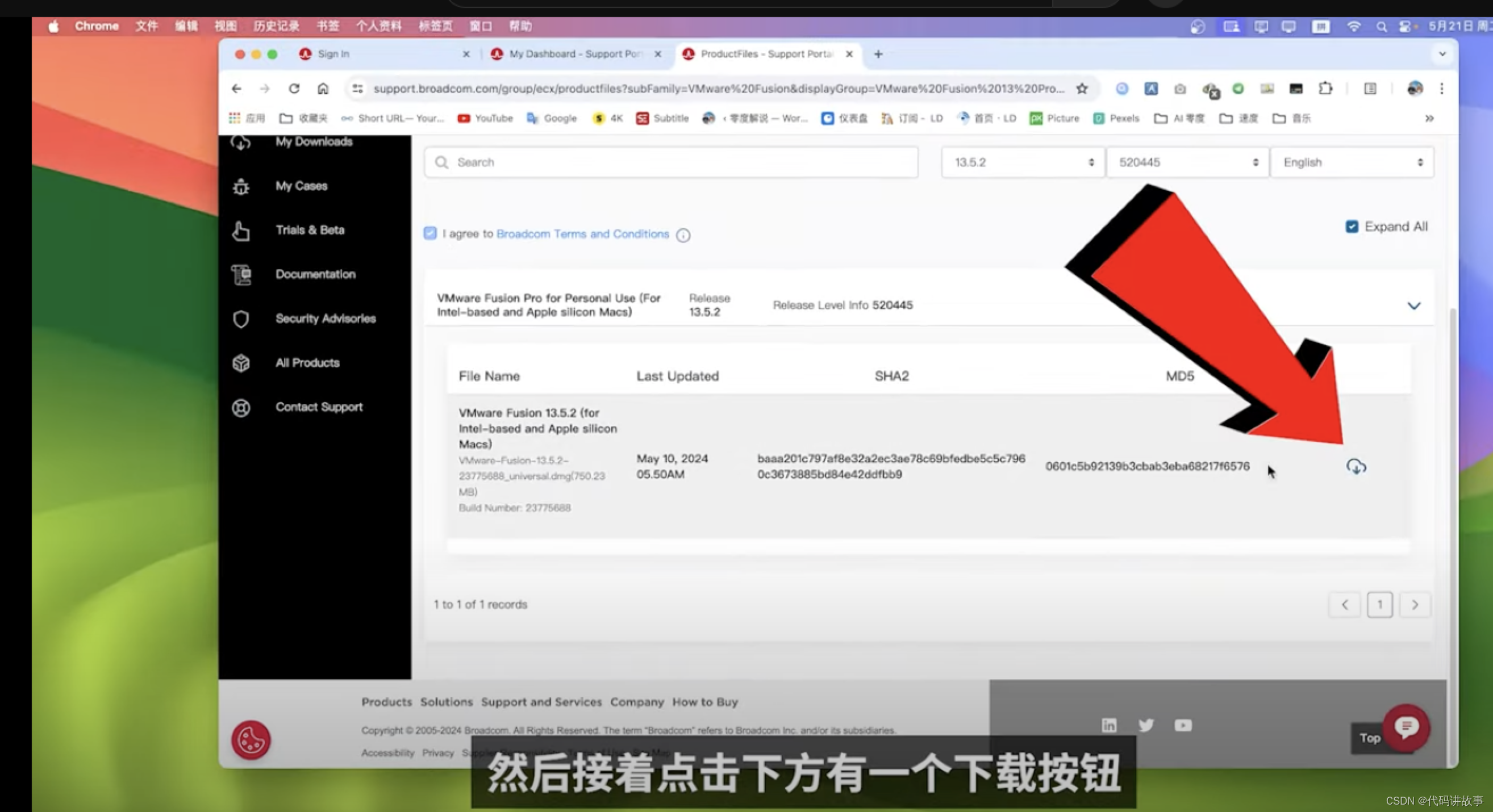This screenshot has width=1493, height=812.
Task: Open the 13.5.2 version dropdown
Action: click(x=1023, y=163)
